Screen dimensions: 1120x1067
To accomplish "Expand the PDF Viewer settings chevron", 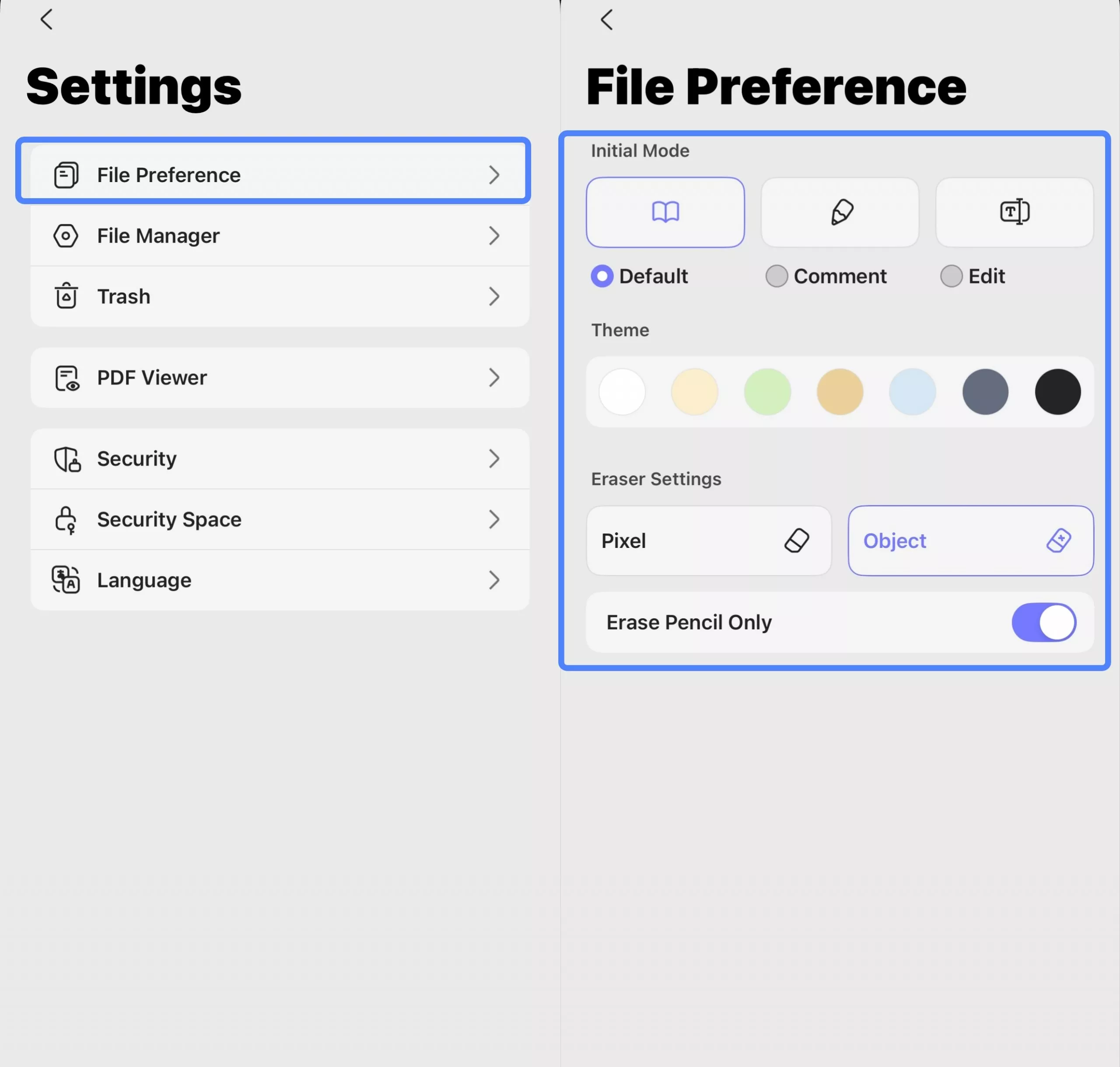I will pos(494,377).
